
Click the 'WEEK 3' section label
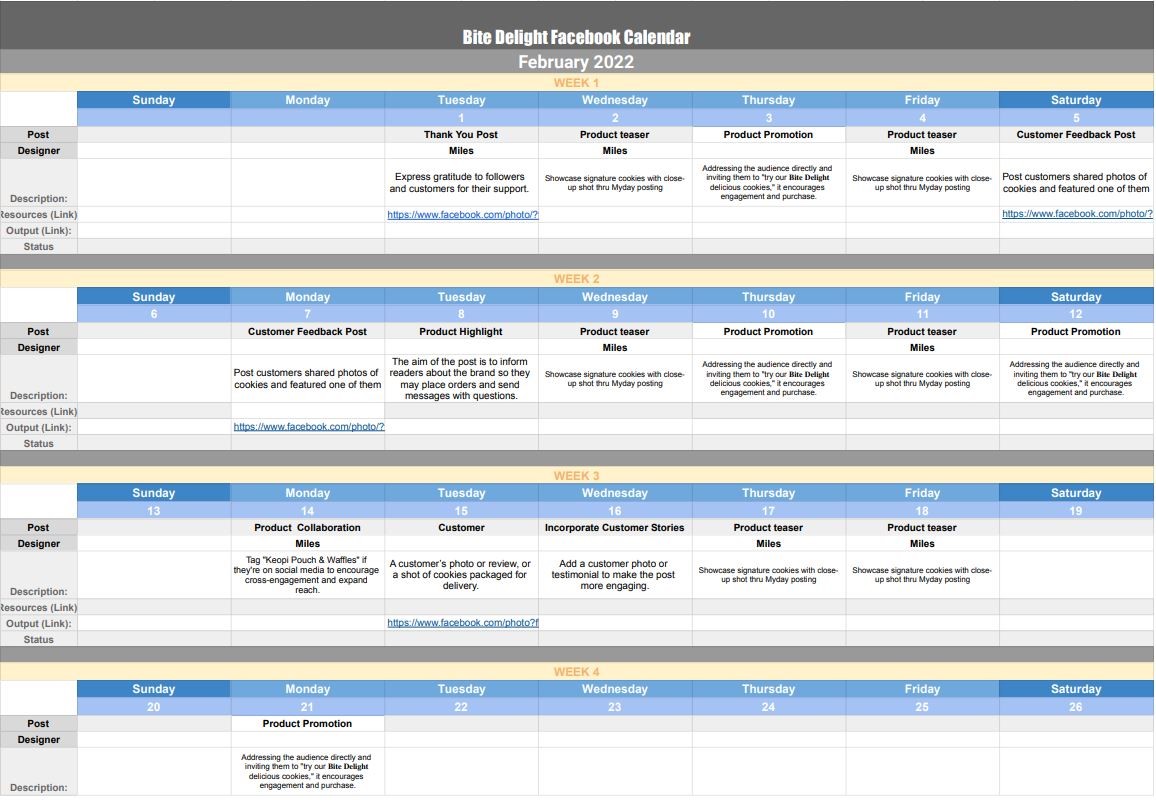(x=576, y=476)
